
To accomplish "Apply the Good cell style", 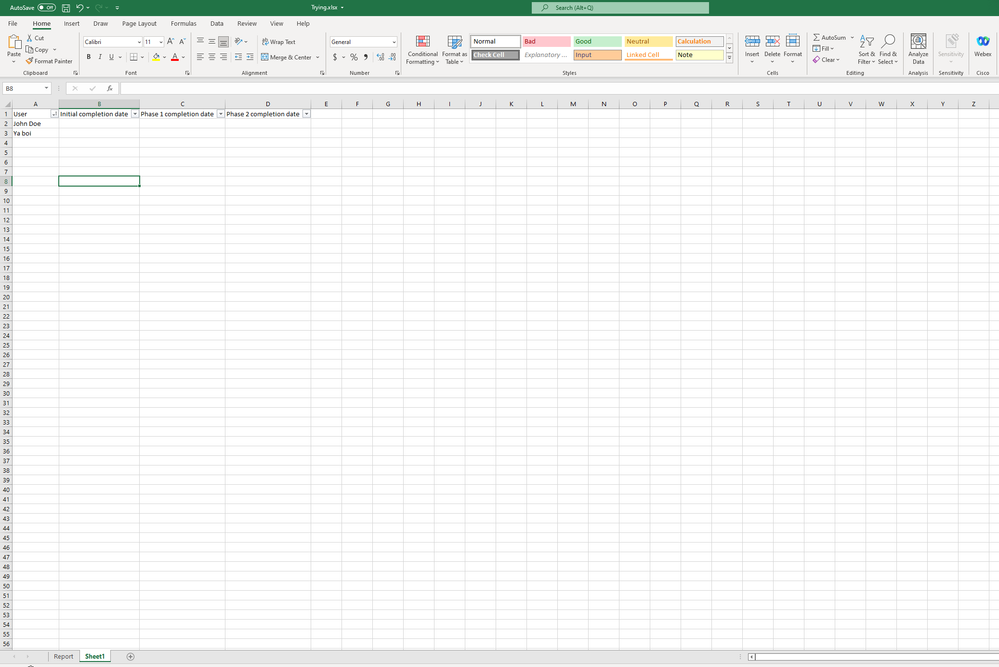I will (x=597, y=41).
